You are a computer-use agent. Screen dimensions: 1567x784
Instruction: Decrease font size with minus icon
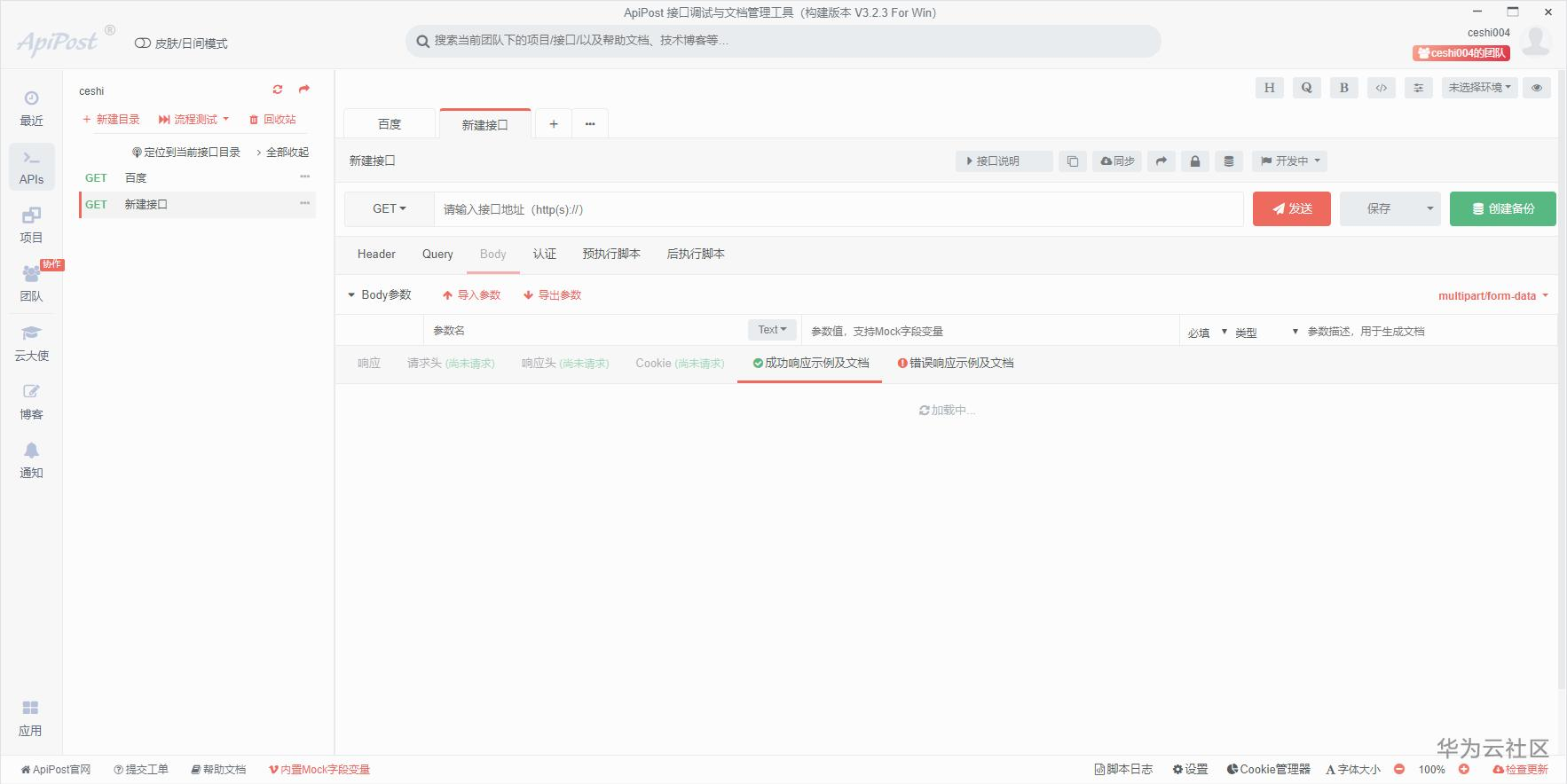[1399, 769]
